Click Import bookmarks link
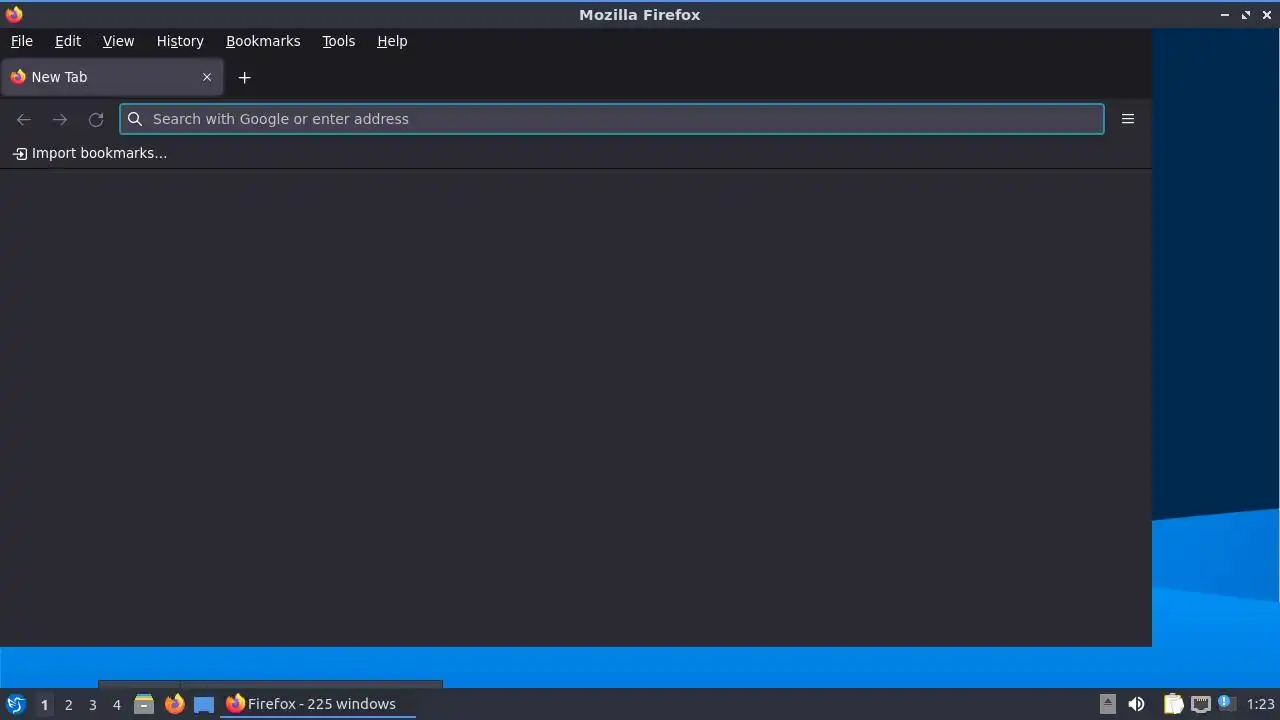Screen dimensions: 1280x720 coord(90,153)
